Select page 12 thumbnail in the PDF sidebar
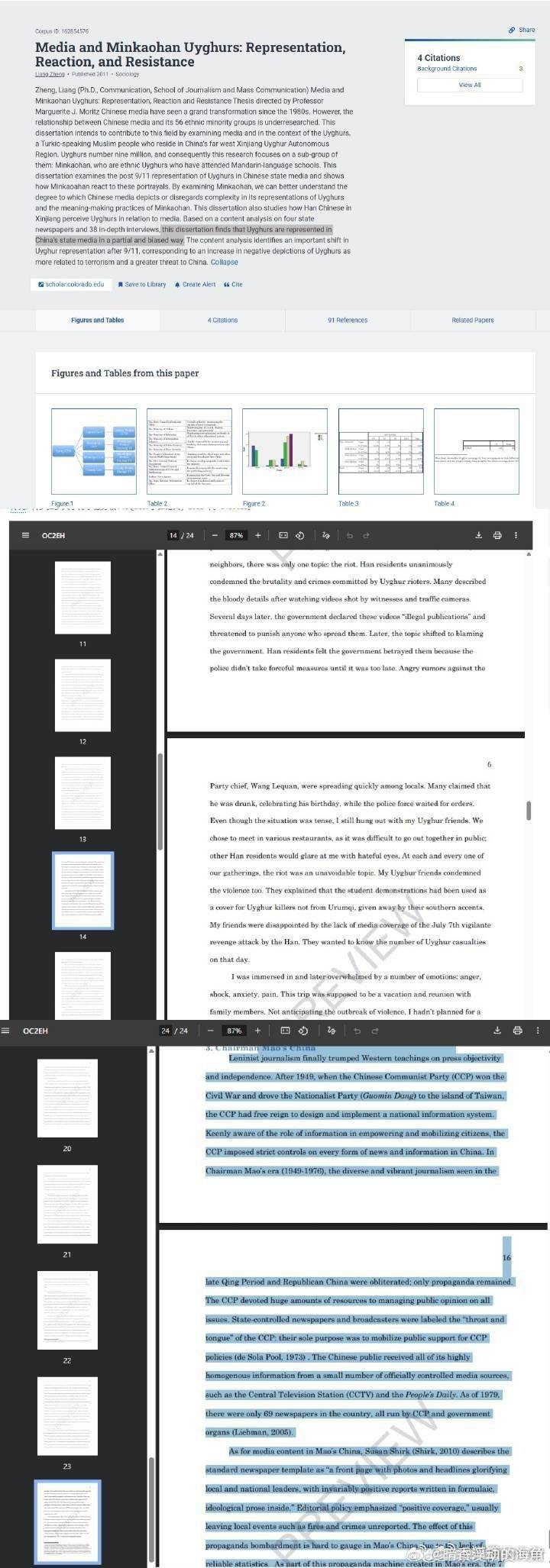 [x=82, y=695]
